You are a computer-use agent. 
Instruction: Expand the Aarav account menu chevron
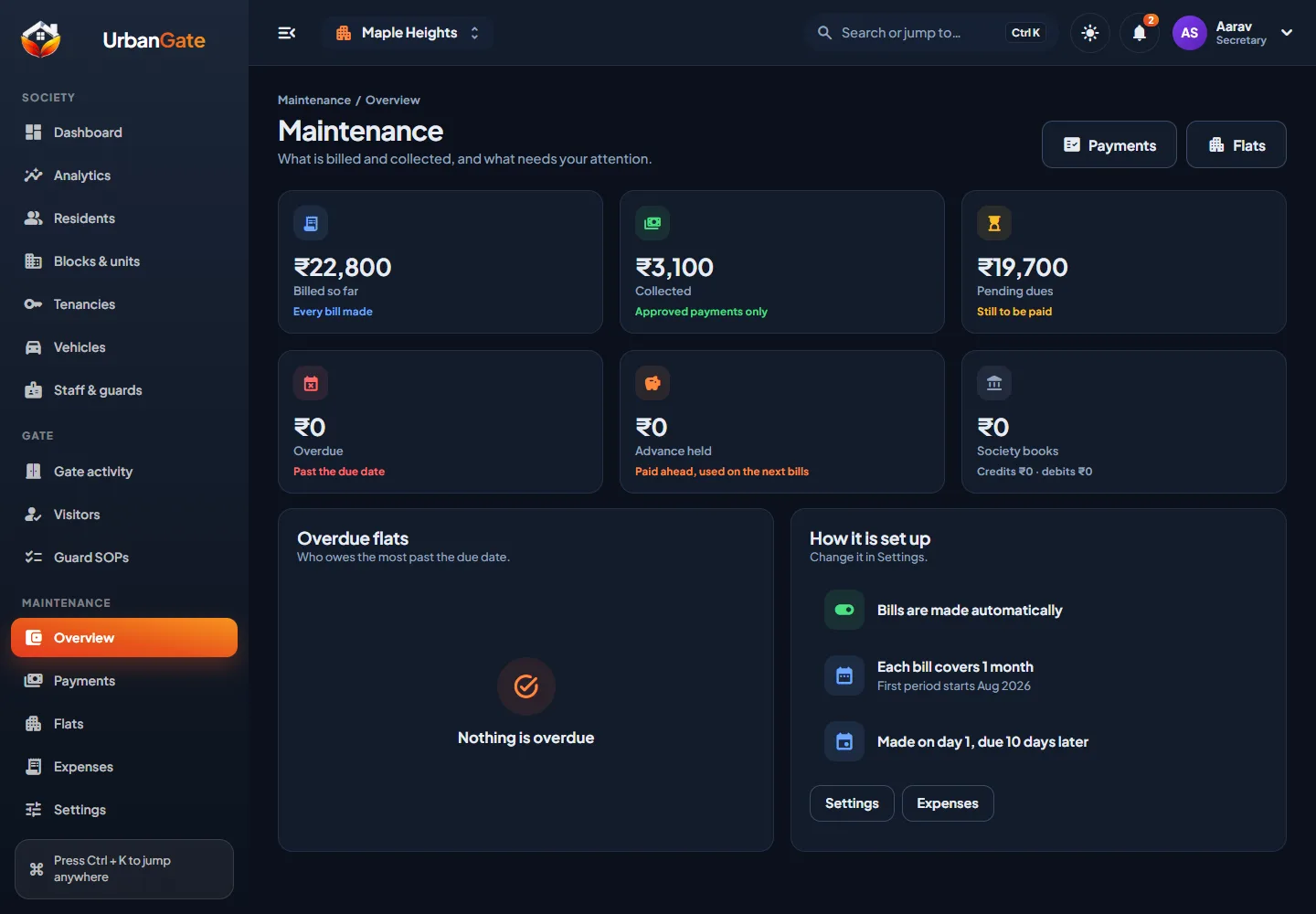pyautogui.click(x=1287, y=33)
